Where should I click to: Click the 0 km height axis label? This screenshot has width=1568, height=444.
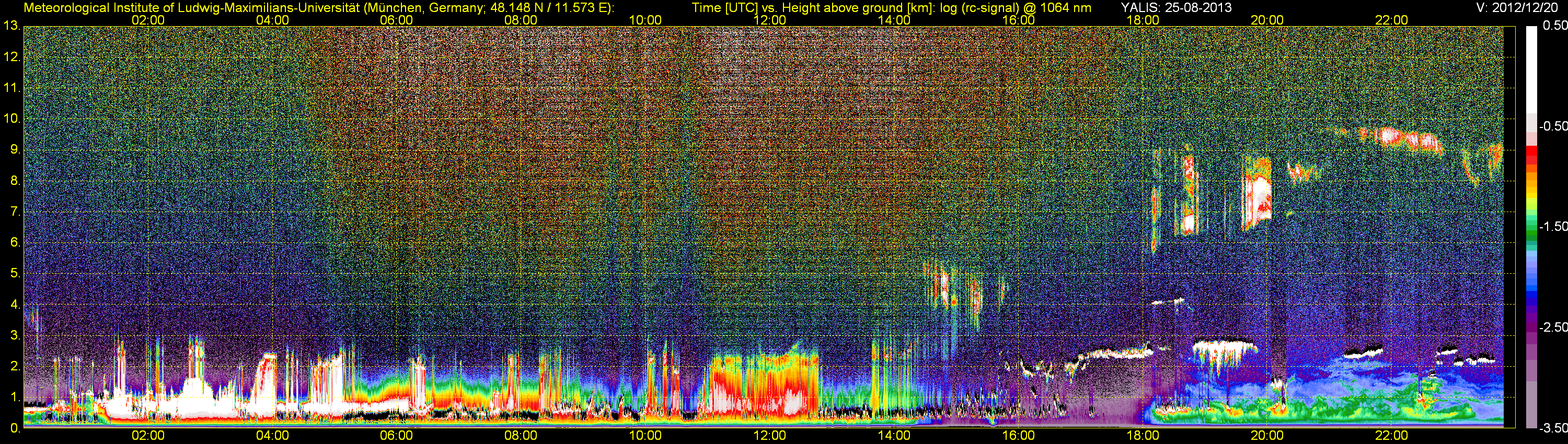[15, 428]
